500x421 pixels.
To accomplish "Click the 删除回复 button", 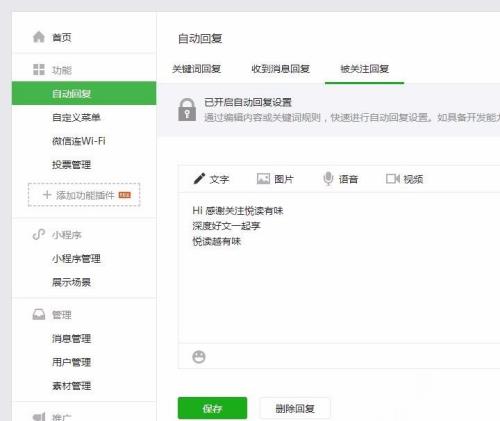I will tap(295, 408).
